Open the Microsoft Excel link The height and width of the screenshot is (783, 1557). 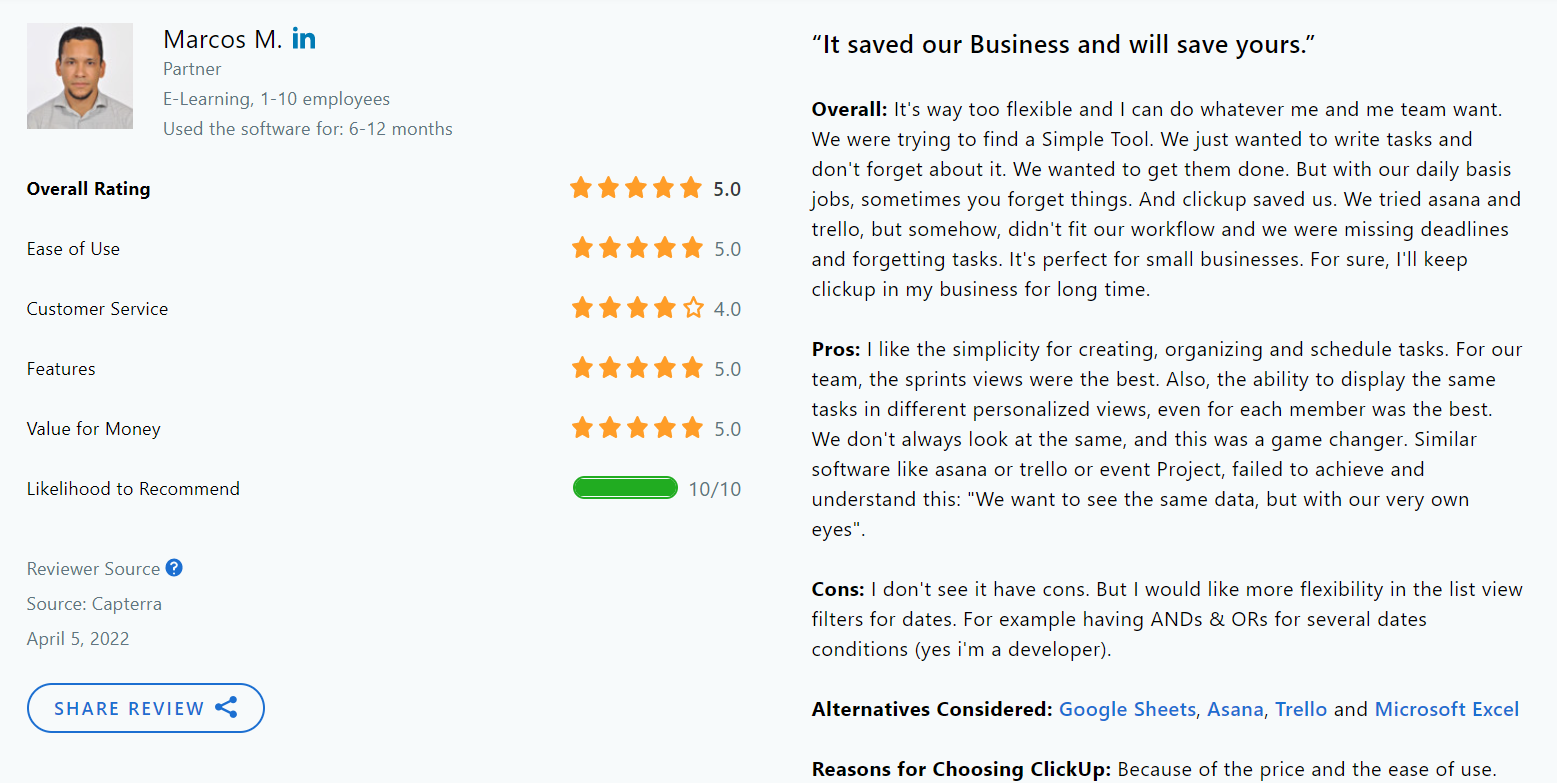click(1446, 709)
